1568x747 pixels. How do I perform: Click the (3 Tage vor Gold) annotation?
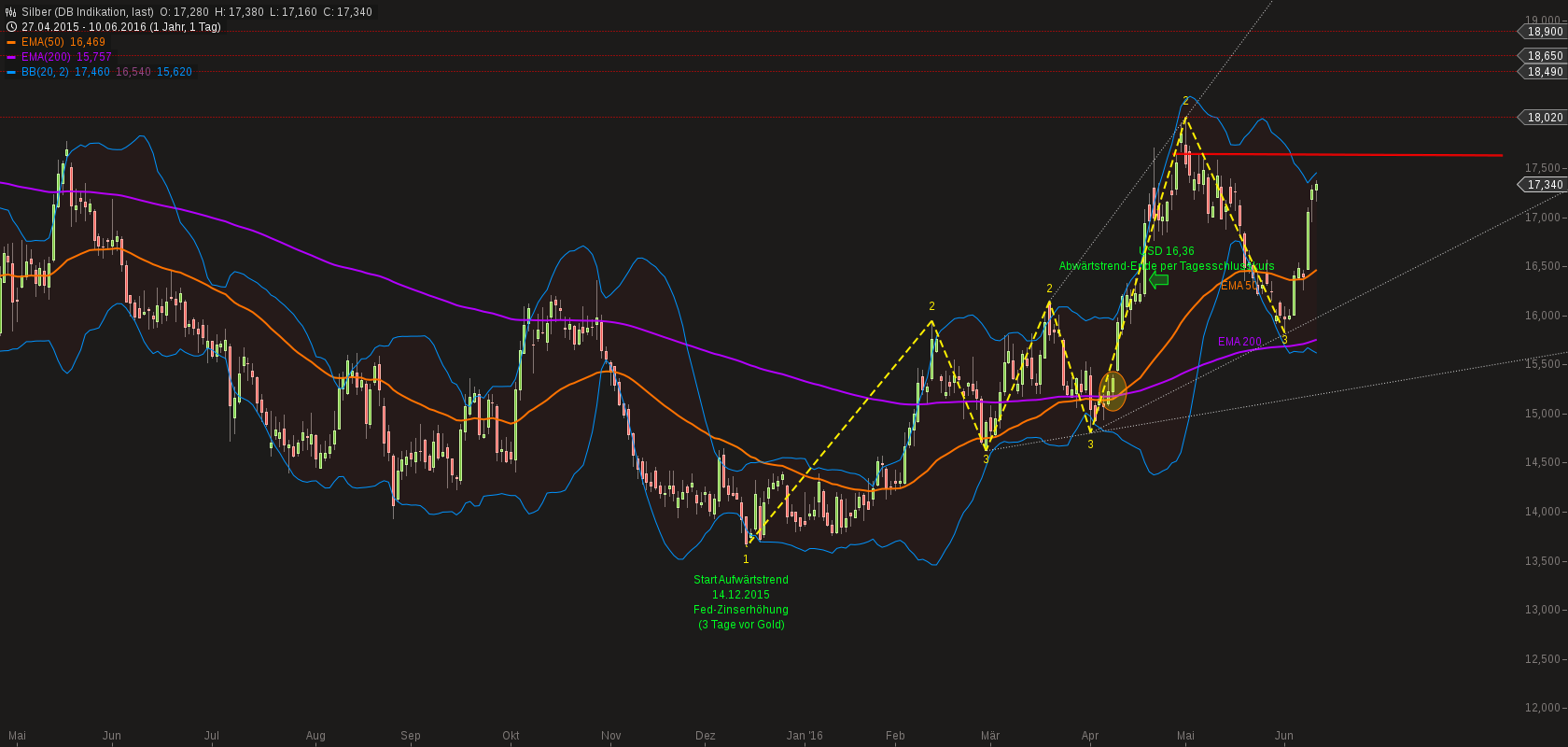pos(741,625)
